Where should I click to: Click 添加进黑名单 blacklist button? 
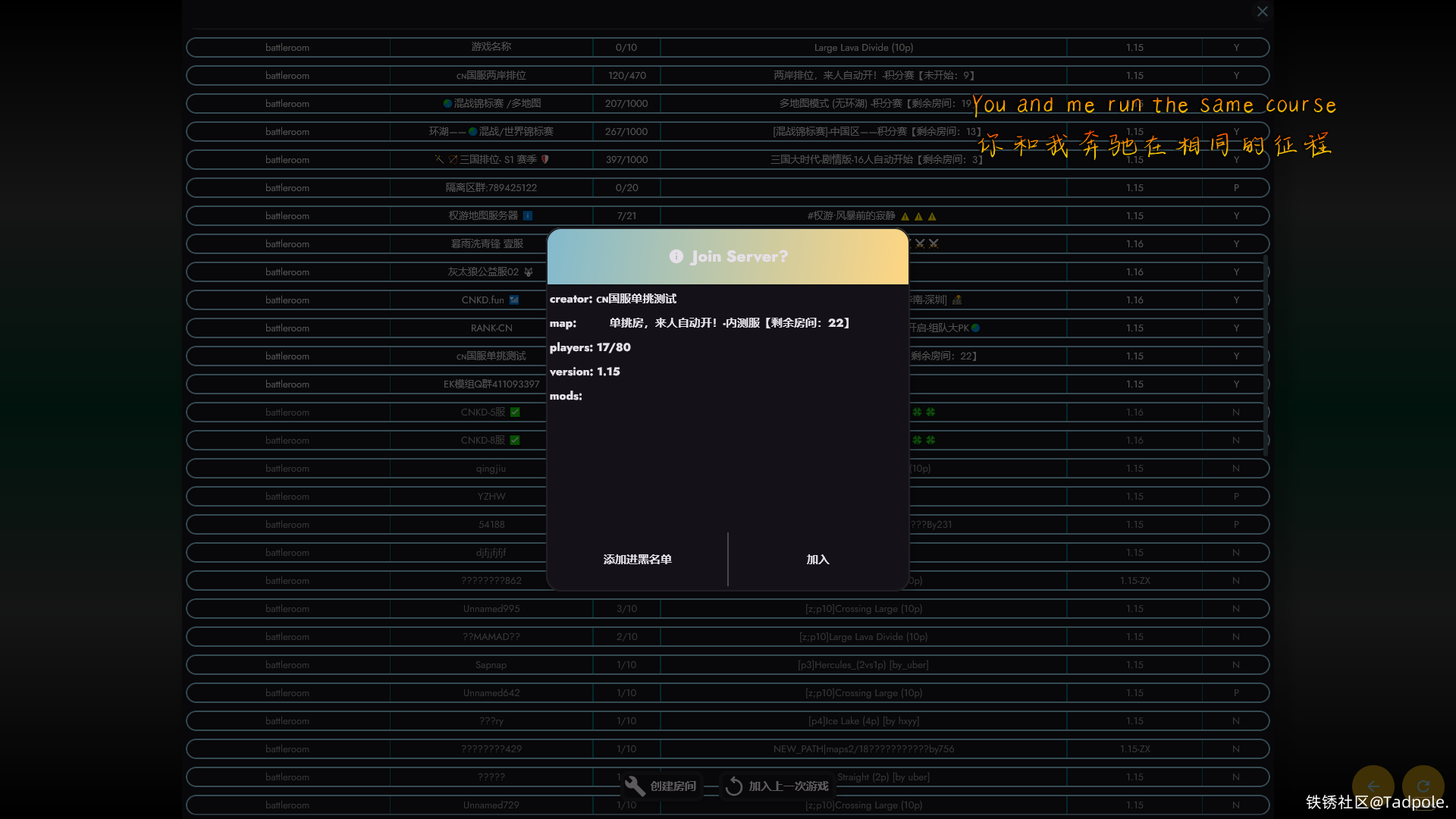tap(637, 560)
